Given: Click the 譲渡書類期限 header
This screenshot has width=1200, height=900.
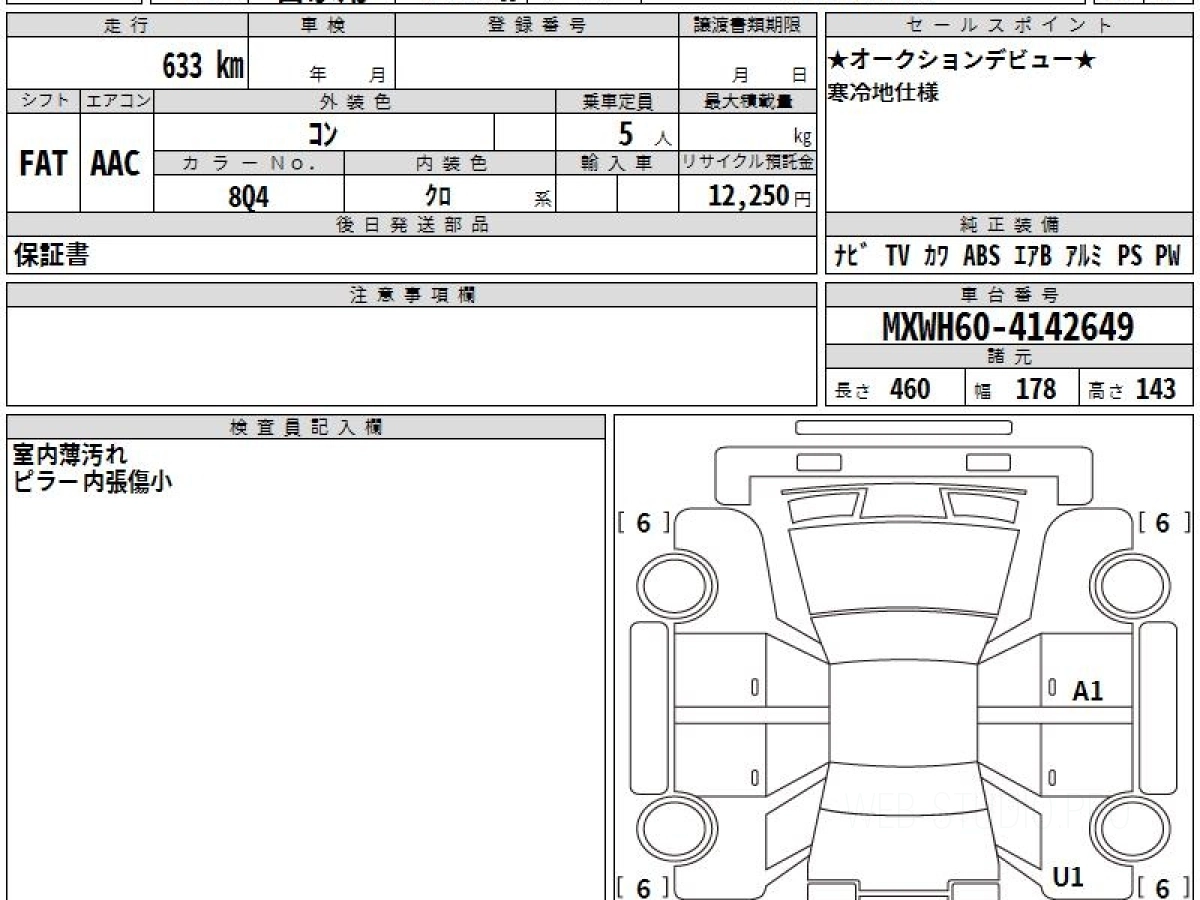Looking at the screenshot, I should (x=748, y=26).
